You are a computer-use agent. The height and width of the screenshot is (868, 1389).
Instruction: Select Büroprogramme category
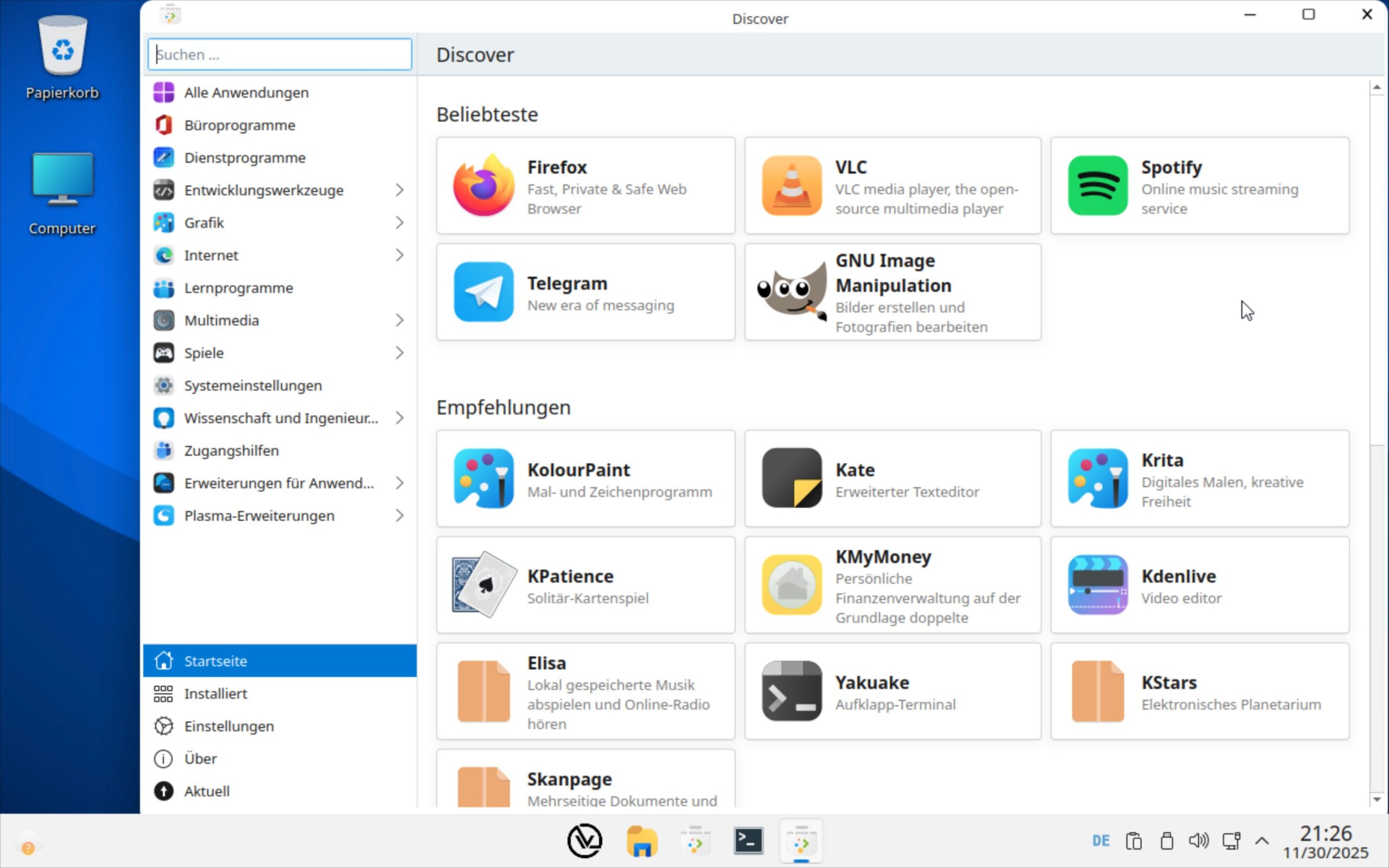[239, 125]
